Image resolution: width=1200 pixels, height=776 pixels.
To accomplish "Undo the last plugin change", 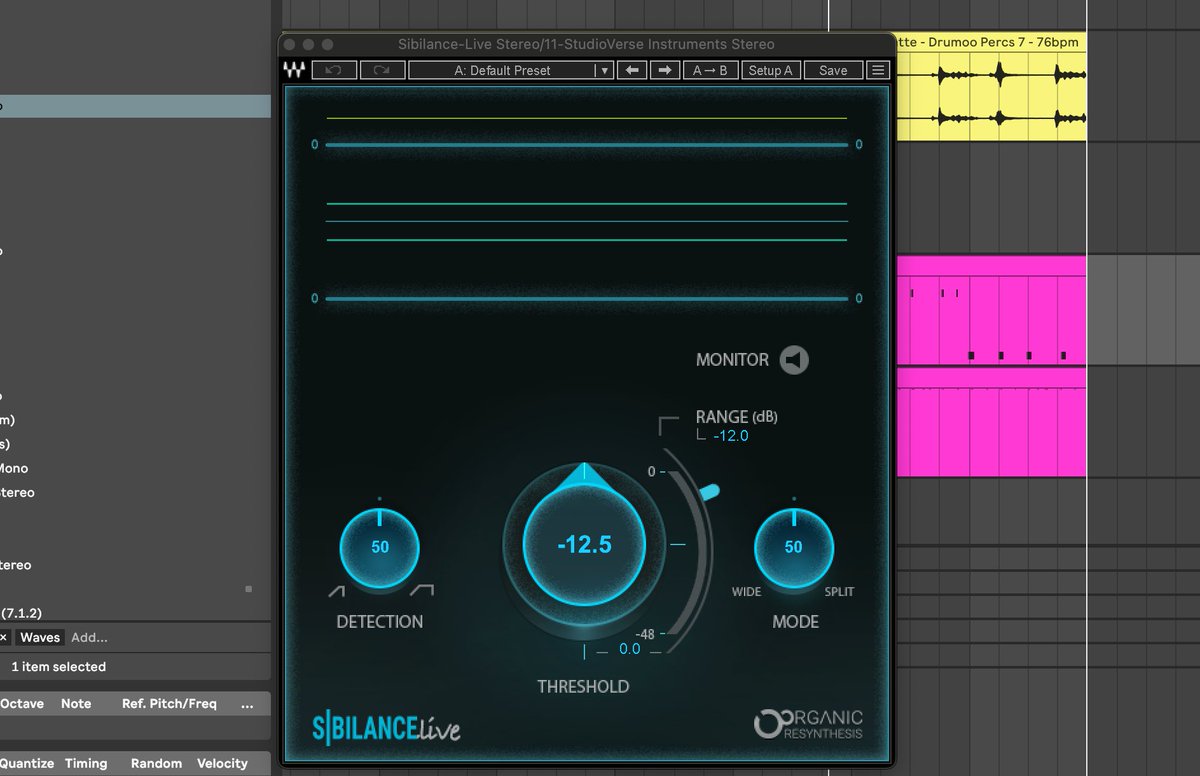I will 334,70.
